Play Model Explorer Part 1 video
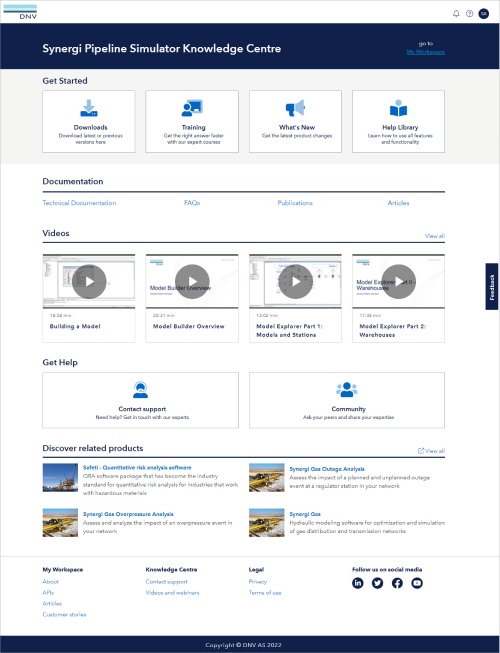The image size is (500, 653). (296, 282)
